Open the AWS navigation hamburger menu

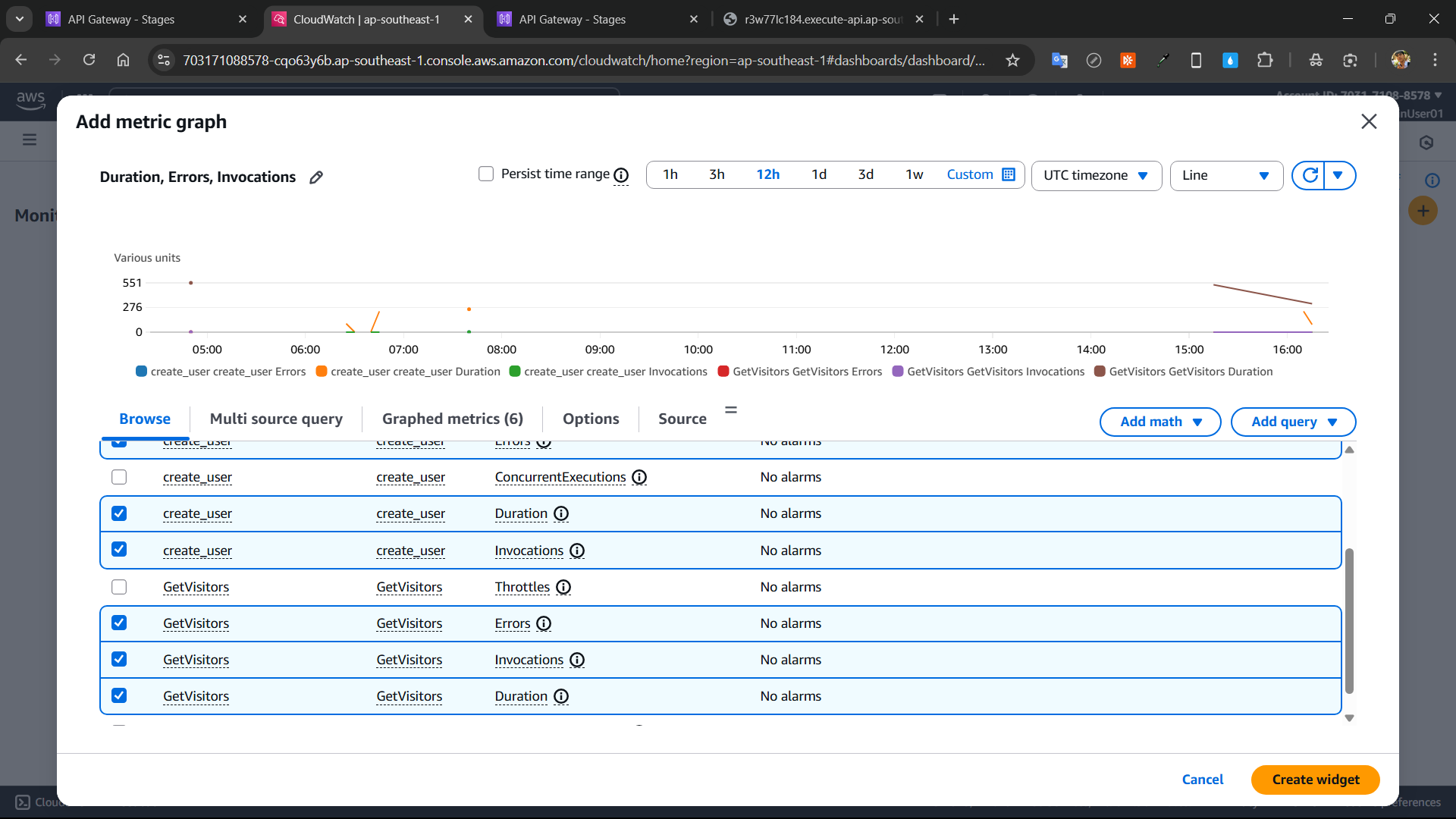tap(30, 140)
